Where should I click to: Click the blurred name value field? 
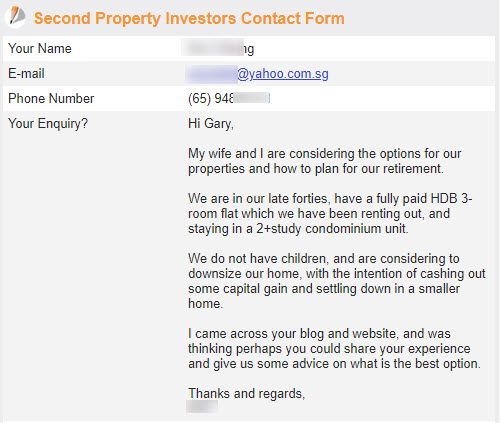(x=218, y=49)
